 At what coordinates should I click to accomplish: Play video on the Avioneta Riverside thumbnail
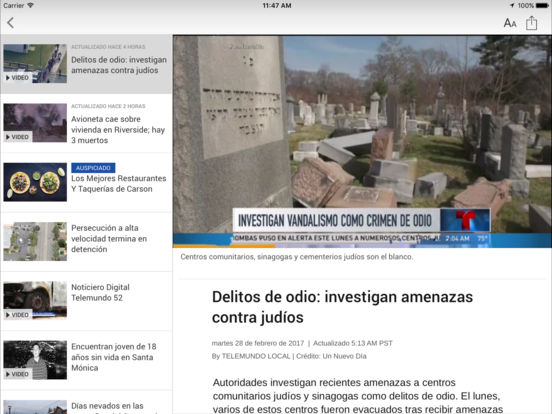[x=18, y=137]
